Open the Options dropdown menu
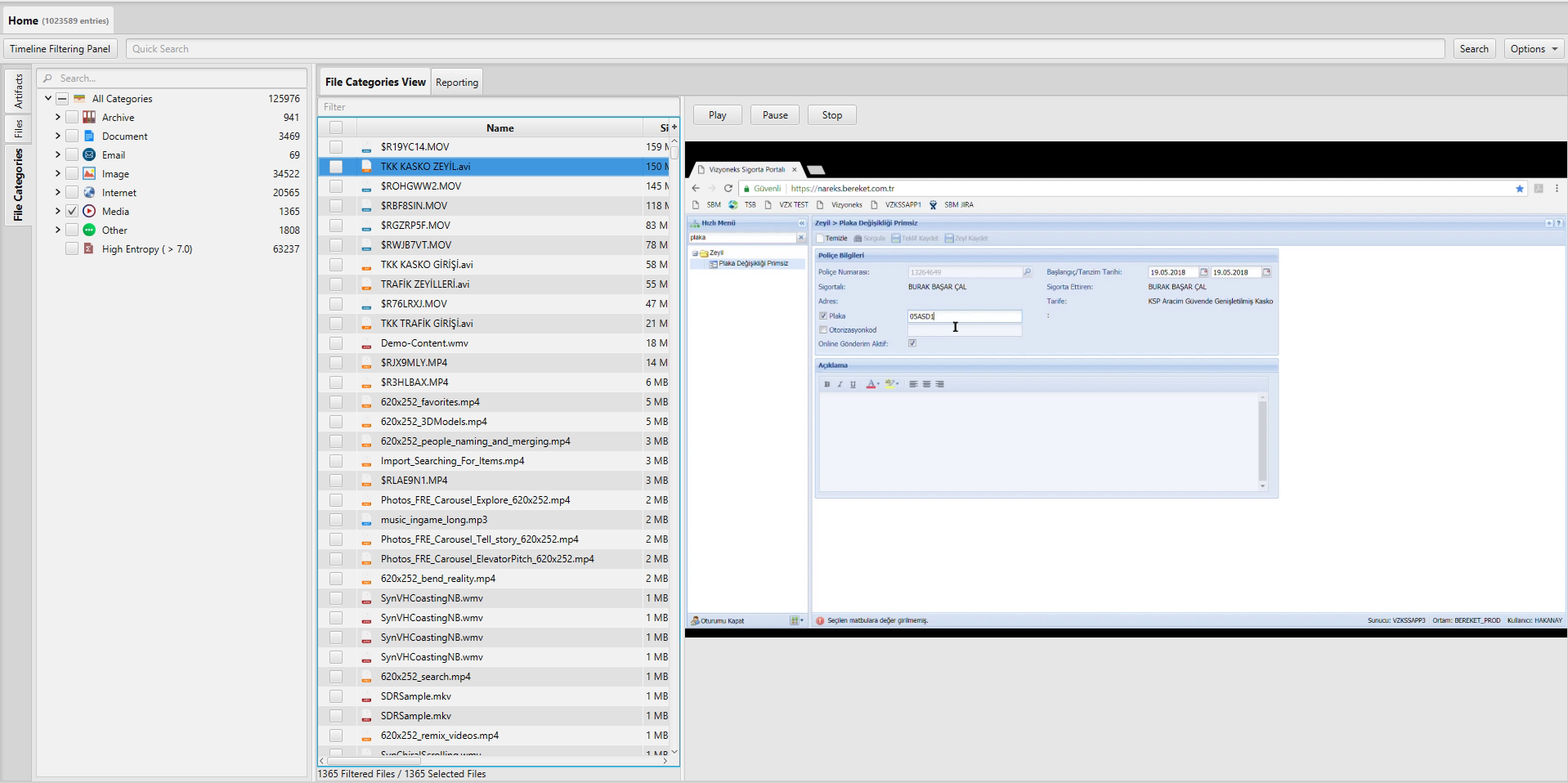 [1534, 49]
